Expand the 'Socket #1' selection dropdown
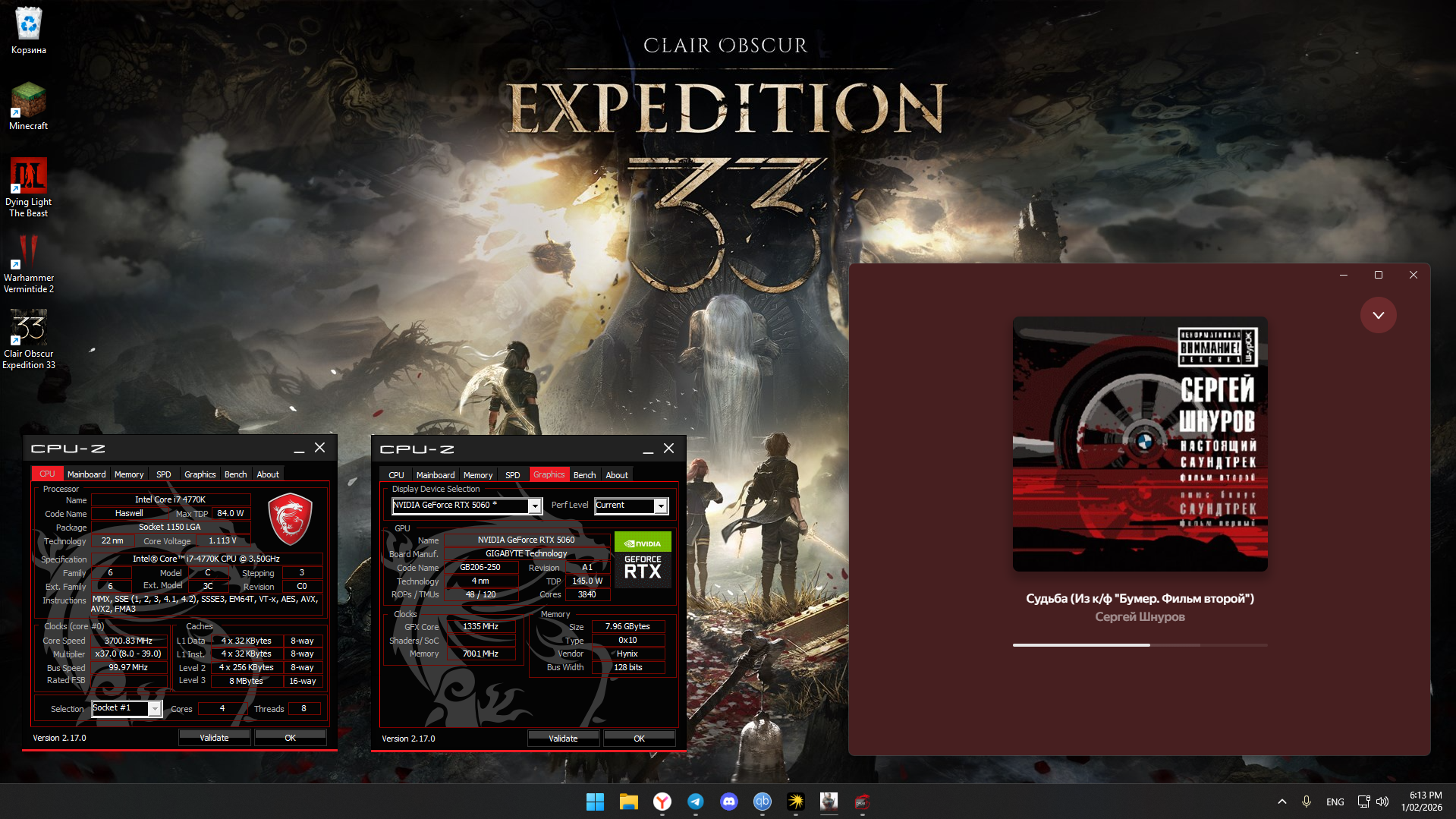Screen dimensions: 1456x819 pos(155,709)
